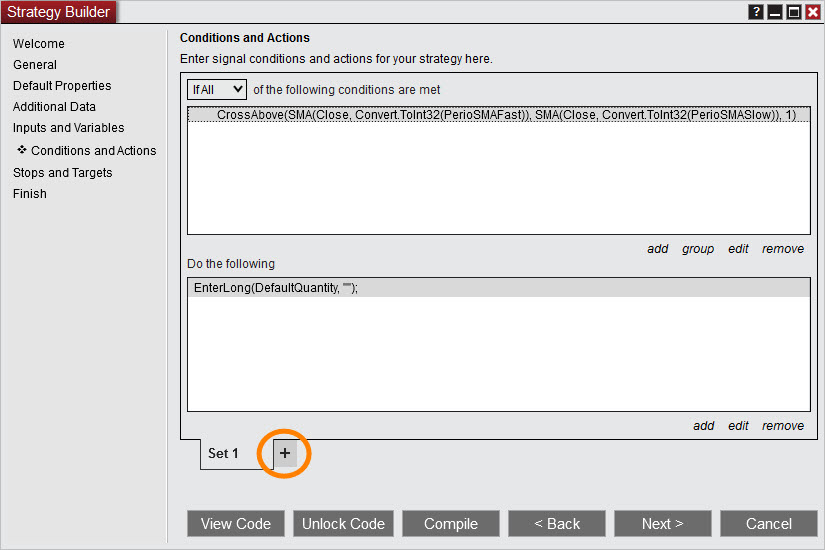Click add link under conditions list
The height and width of the screenshot is (550, 825).
click(x=658, y=249)
